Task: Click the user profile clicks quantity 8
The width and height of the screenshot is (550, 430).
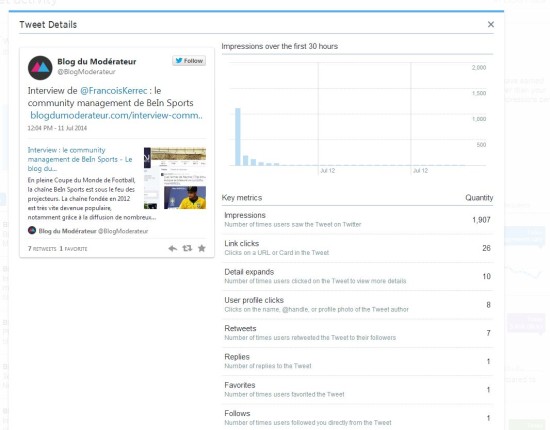Action: [x=488, y=305]
